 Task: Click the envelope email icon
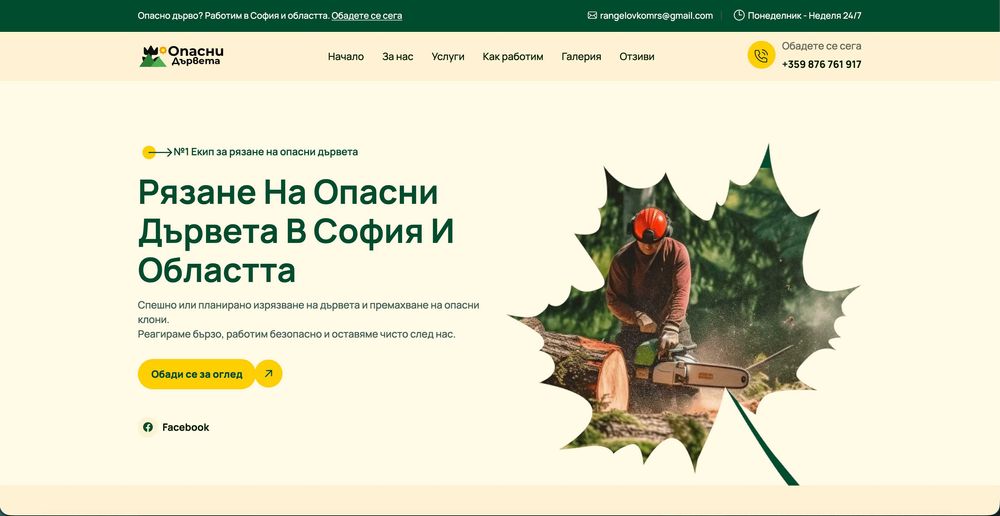[592, 15]
